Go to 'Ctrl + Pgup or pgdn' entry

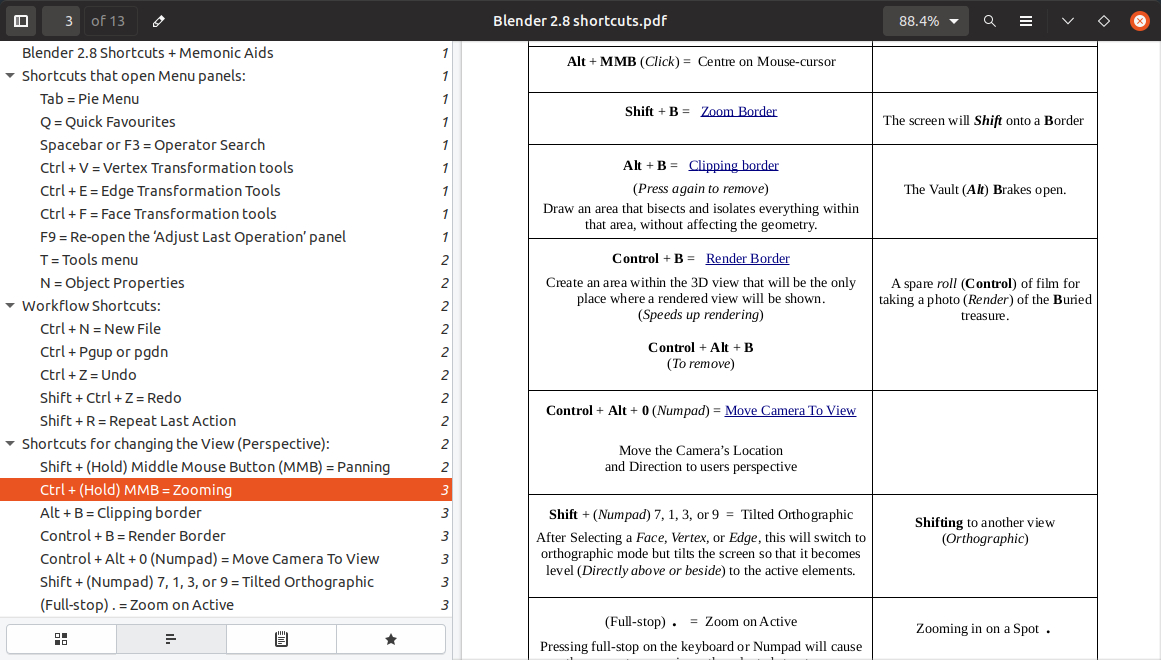coord(226,351)
